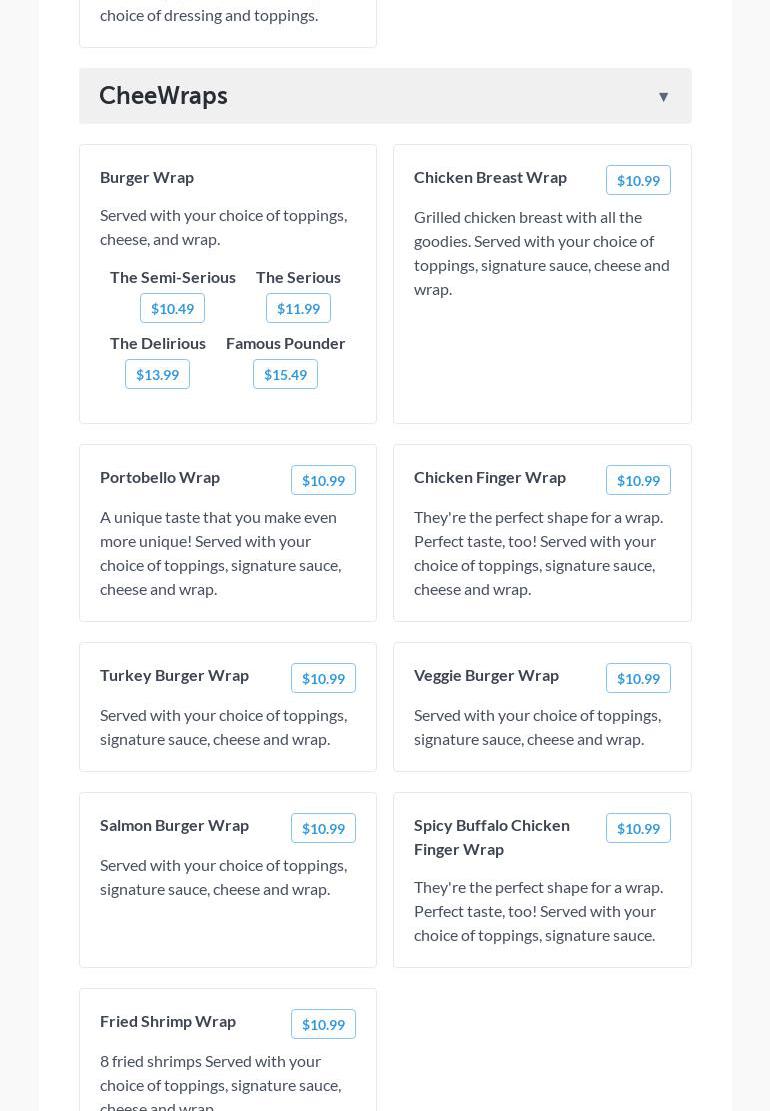Collapse the CheeWraps section arrow
The width and height of the screenshot is (770, 1111).
click(663, 97)
